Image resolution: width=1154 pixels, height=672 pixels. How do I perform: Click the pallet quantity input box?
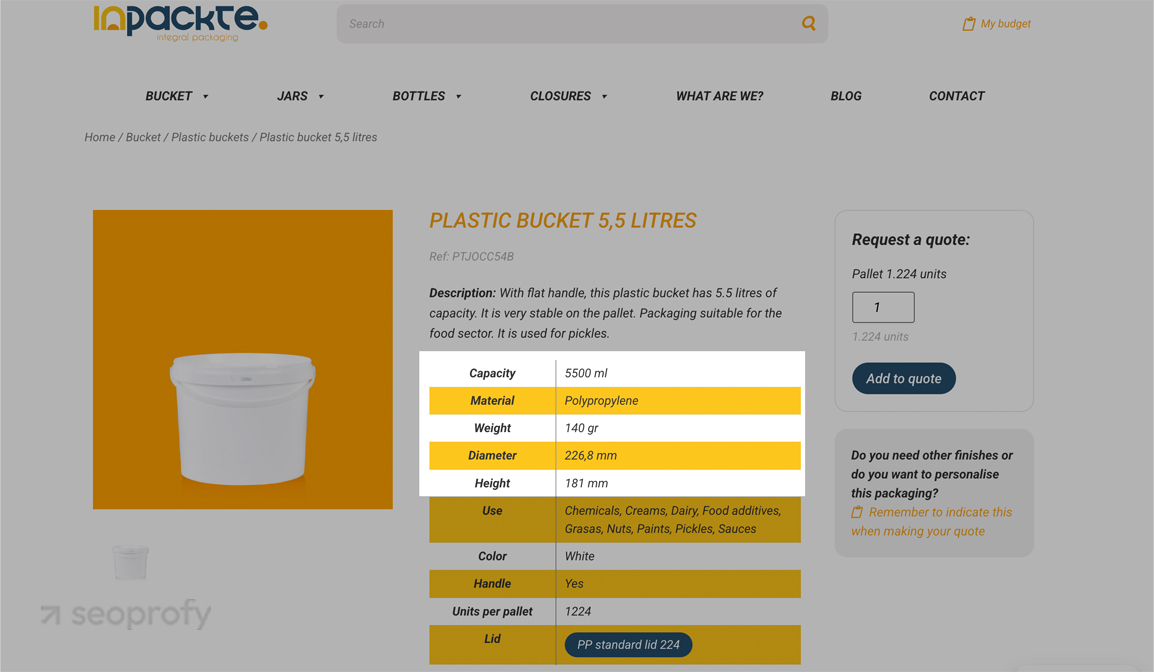click(x=882, y=307)
